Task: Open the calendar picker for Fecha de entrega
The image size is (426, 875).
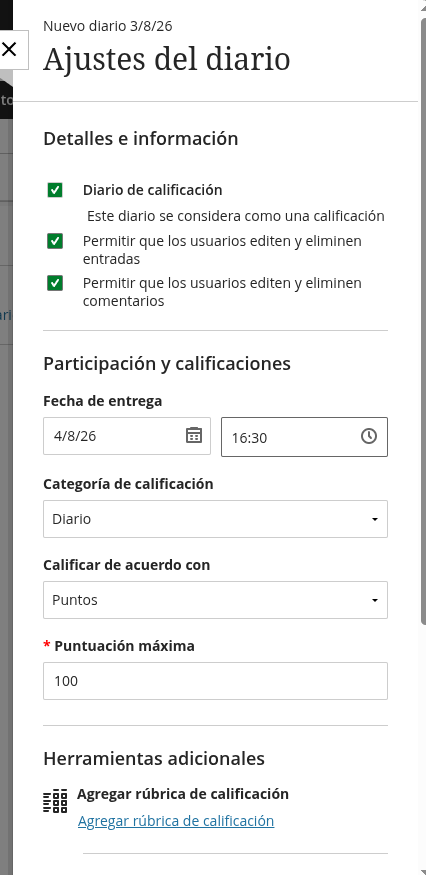Action: (193, 435)
